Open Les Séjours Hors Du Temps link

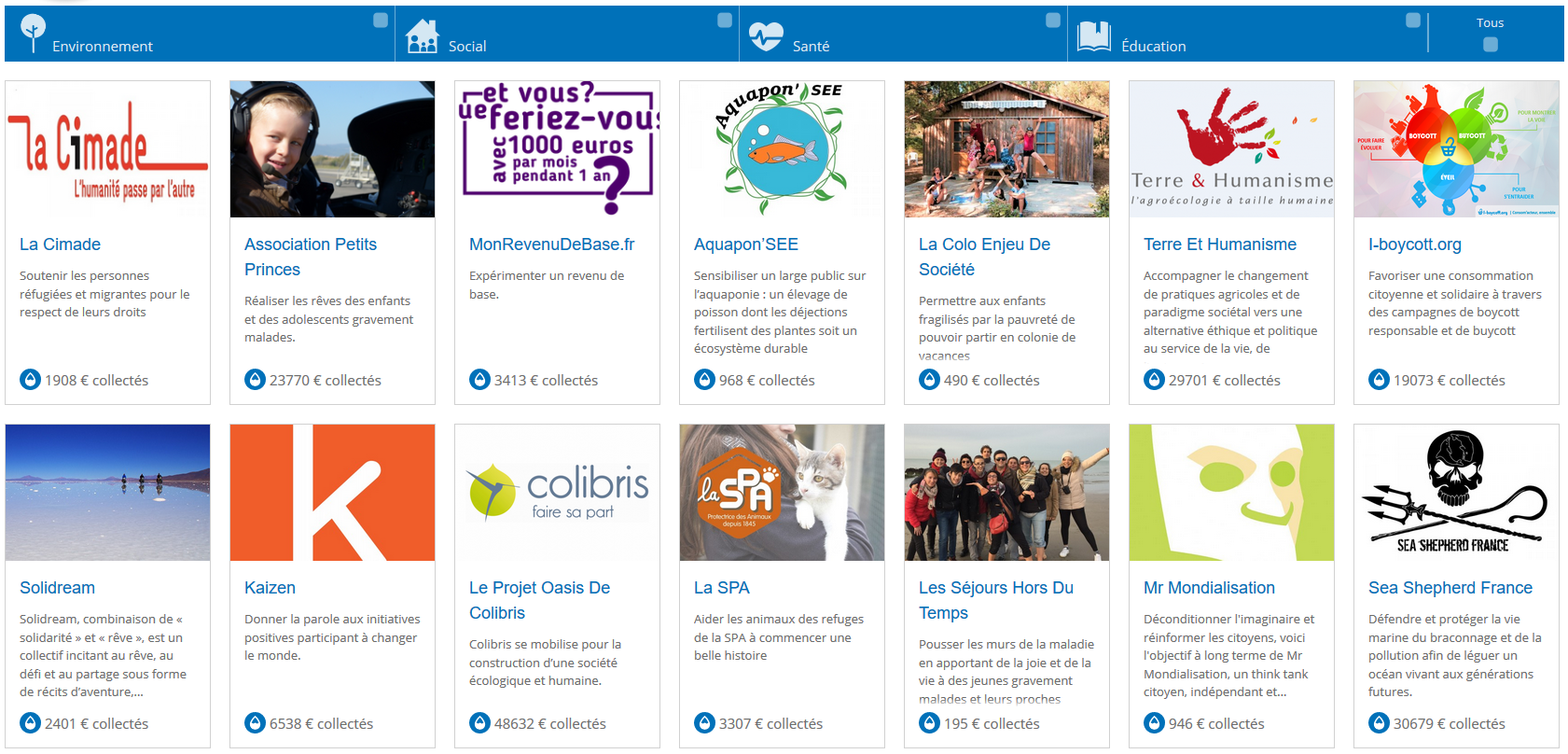(996, 600)
